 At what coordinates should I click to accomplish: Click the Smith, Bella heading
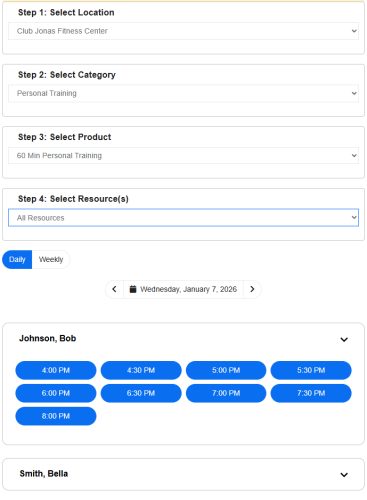(44, 474)
